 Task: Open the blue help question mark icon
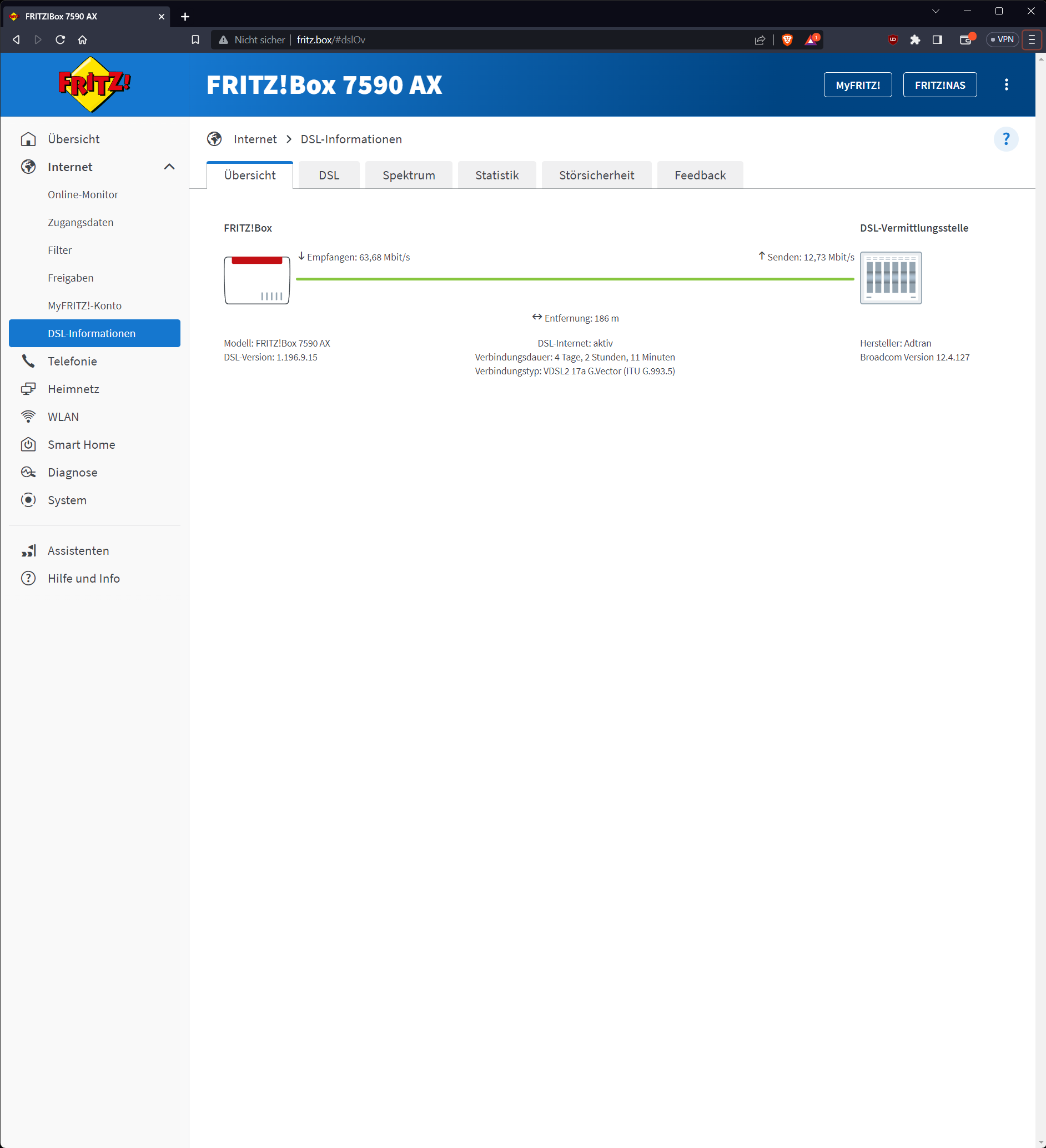point(1005,139)
